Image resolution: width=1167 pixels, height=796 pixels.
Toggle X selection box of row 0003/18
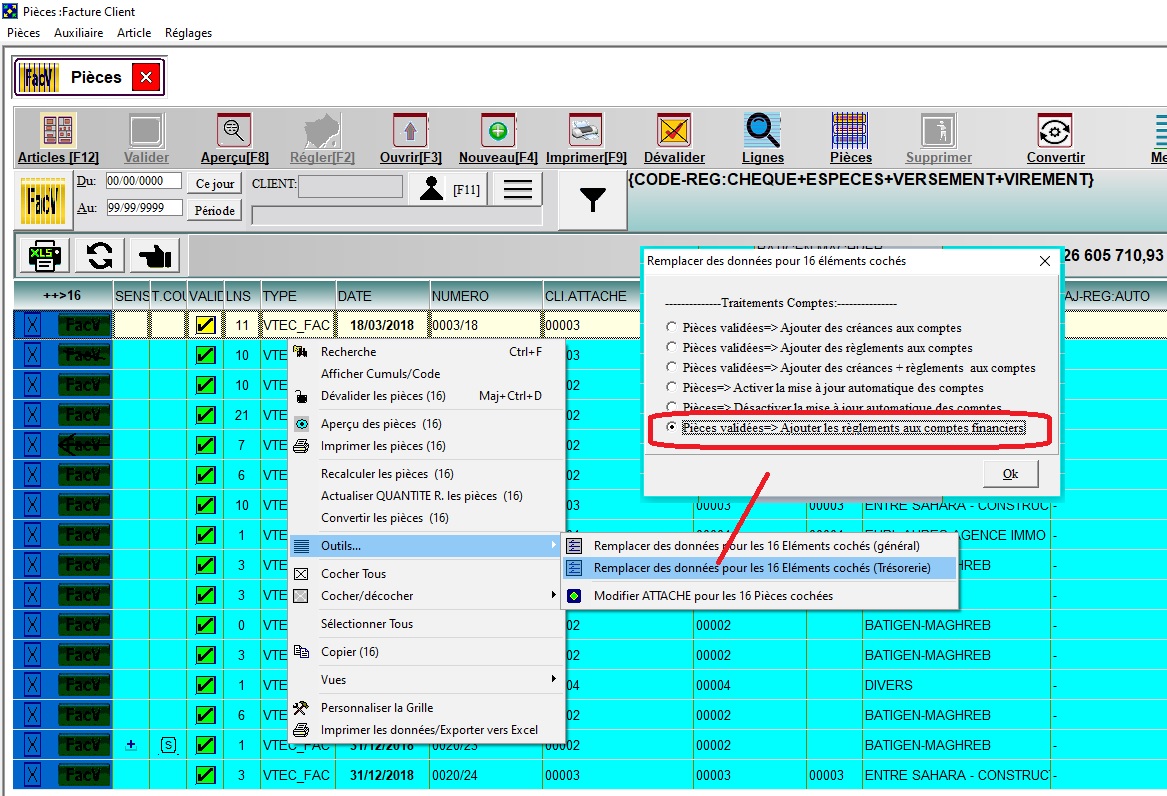(x=33, y=325)
